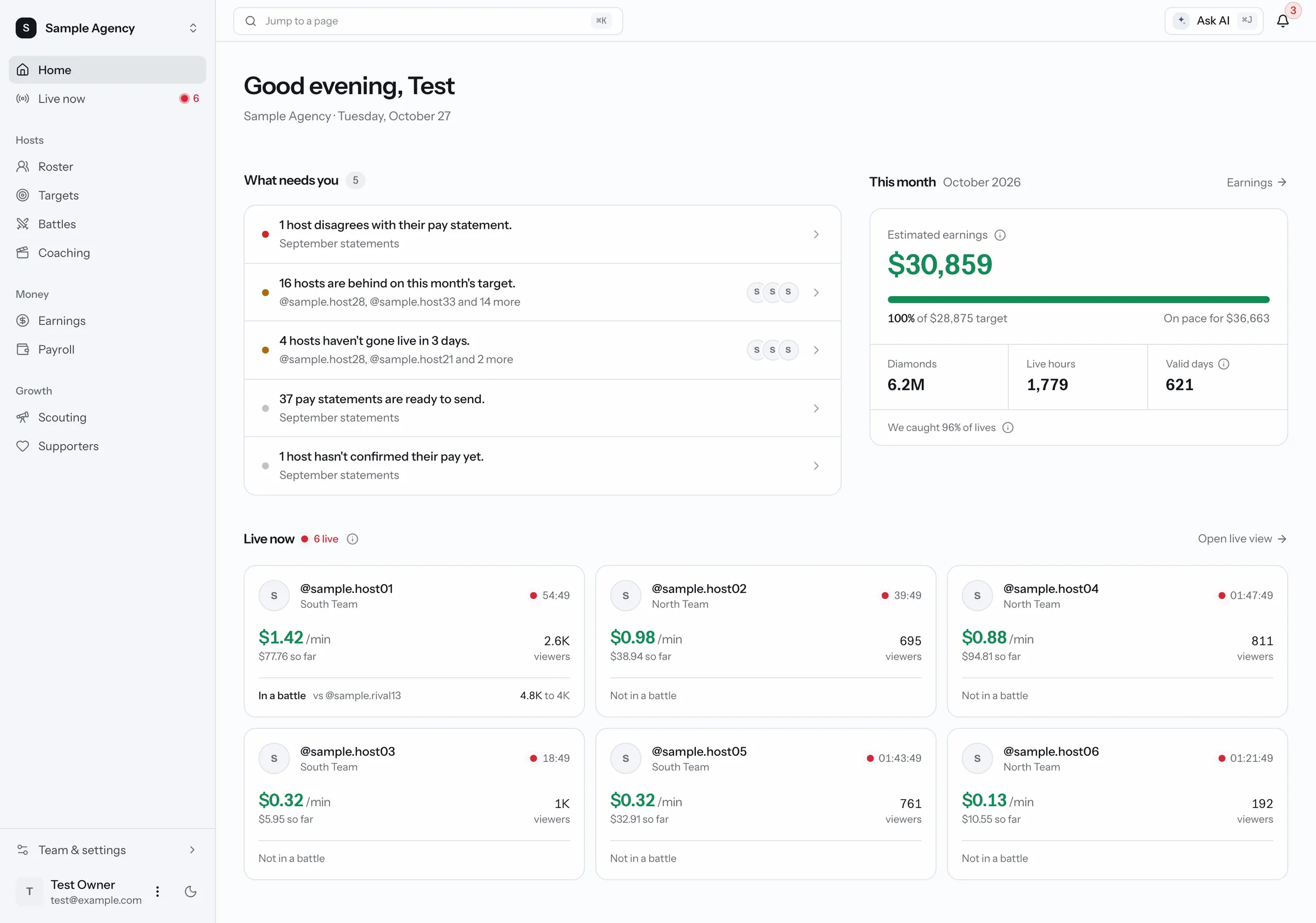Open chevron for 4 hosts haven't gone live
This screenshot has height=923, width=1316.
click(x=816, y=350)
